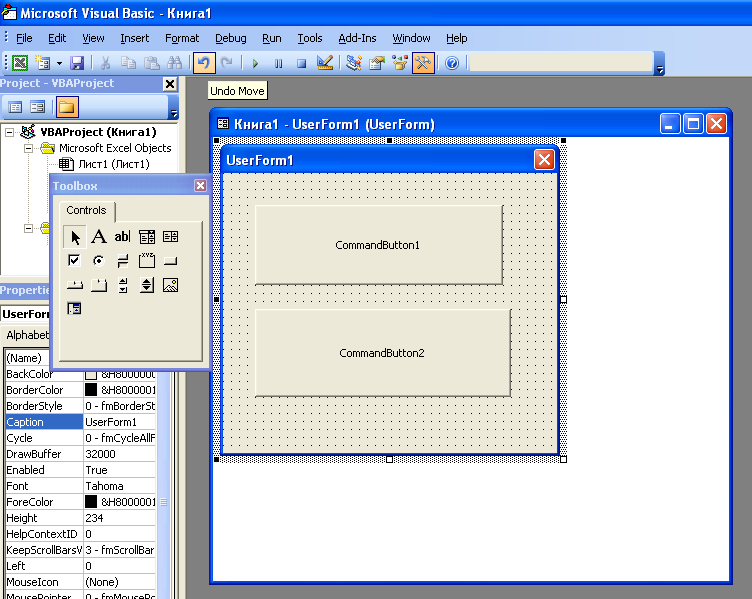
Task: Click the ForeColor black color swatch
Action: click(x=91, y=502)
